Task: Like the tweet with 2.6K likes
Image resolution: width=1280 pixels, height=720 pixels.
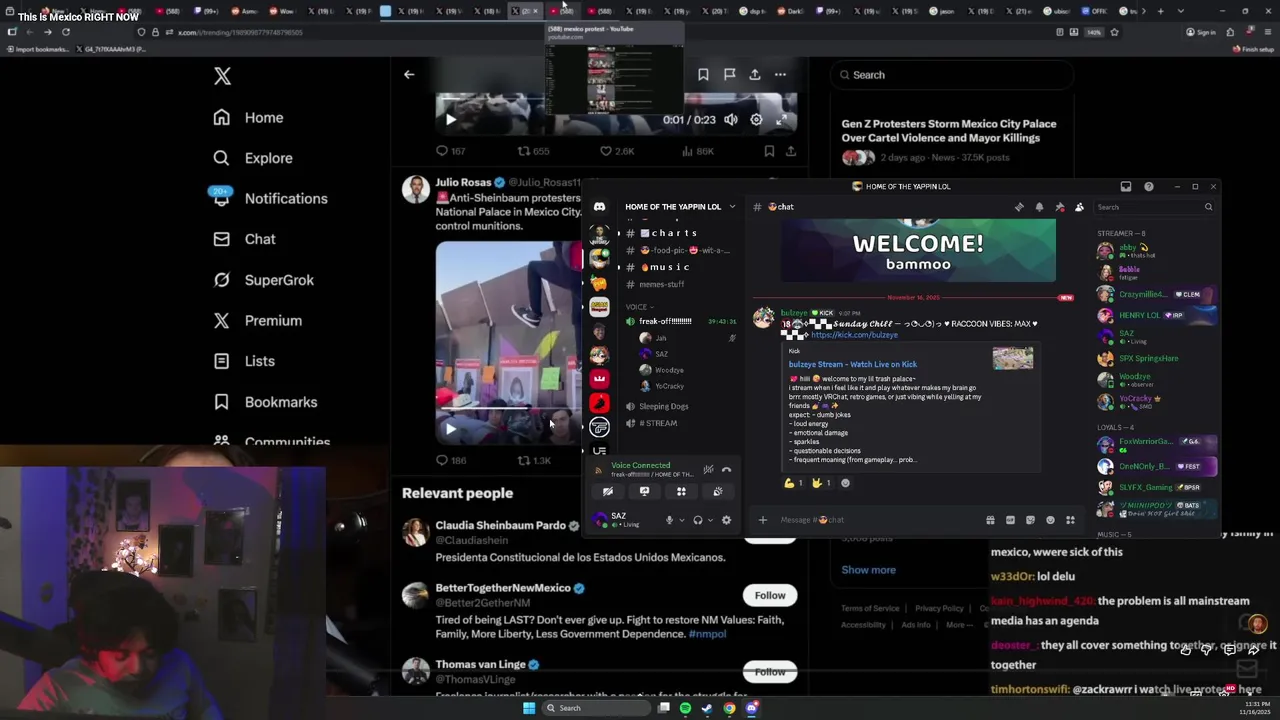Action: [x=617, y=151]
